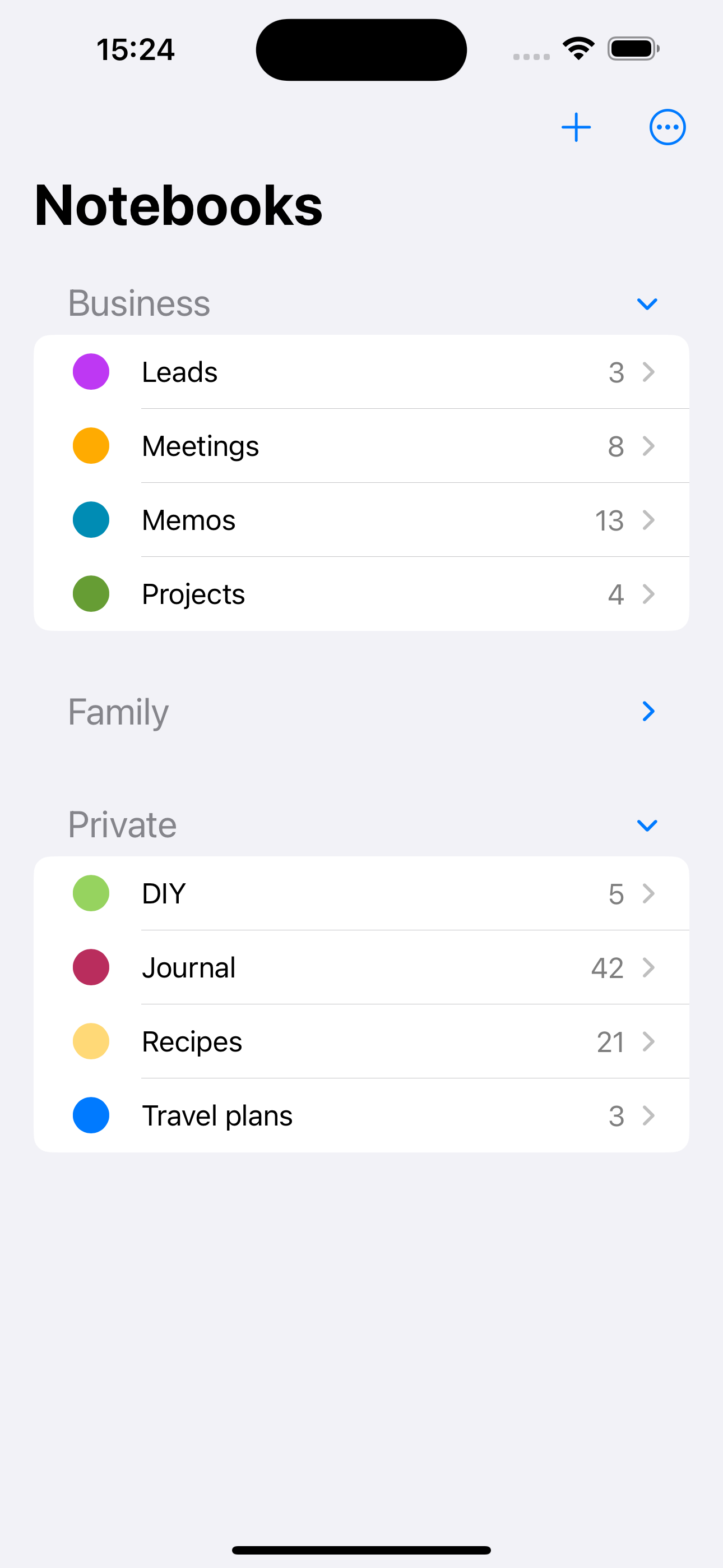
Task: Tap the crimson Journal color dot
Action: click(x=91, y=968)
